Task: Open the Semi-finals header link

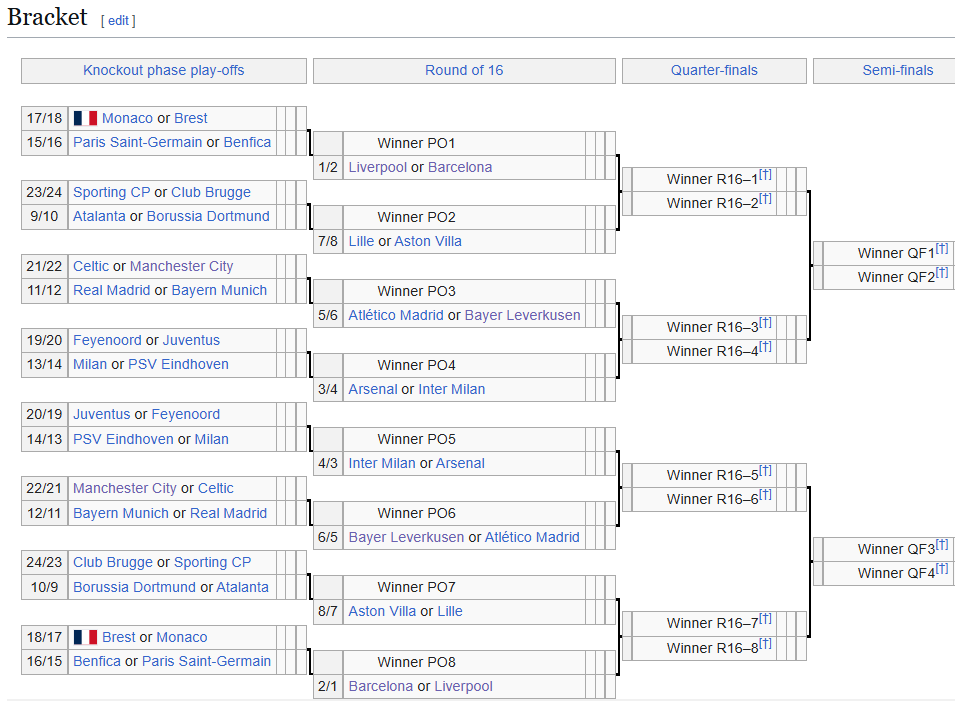Action: tap(898, 71)
